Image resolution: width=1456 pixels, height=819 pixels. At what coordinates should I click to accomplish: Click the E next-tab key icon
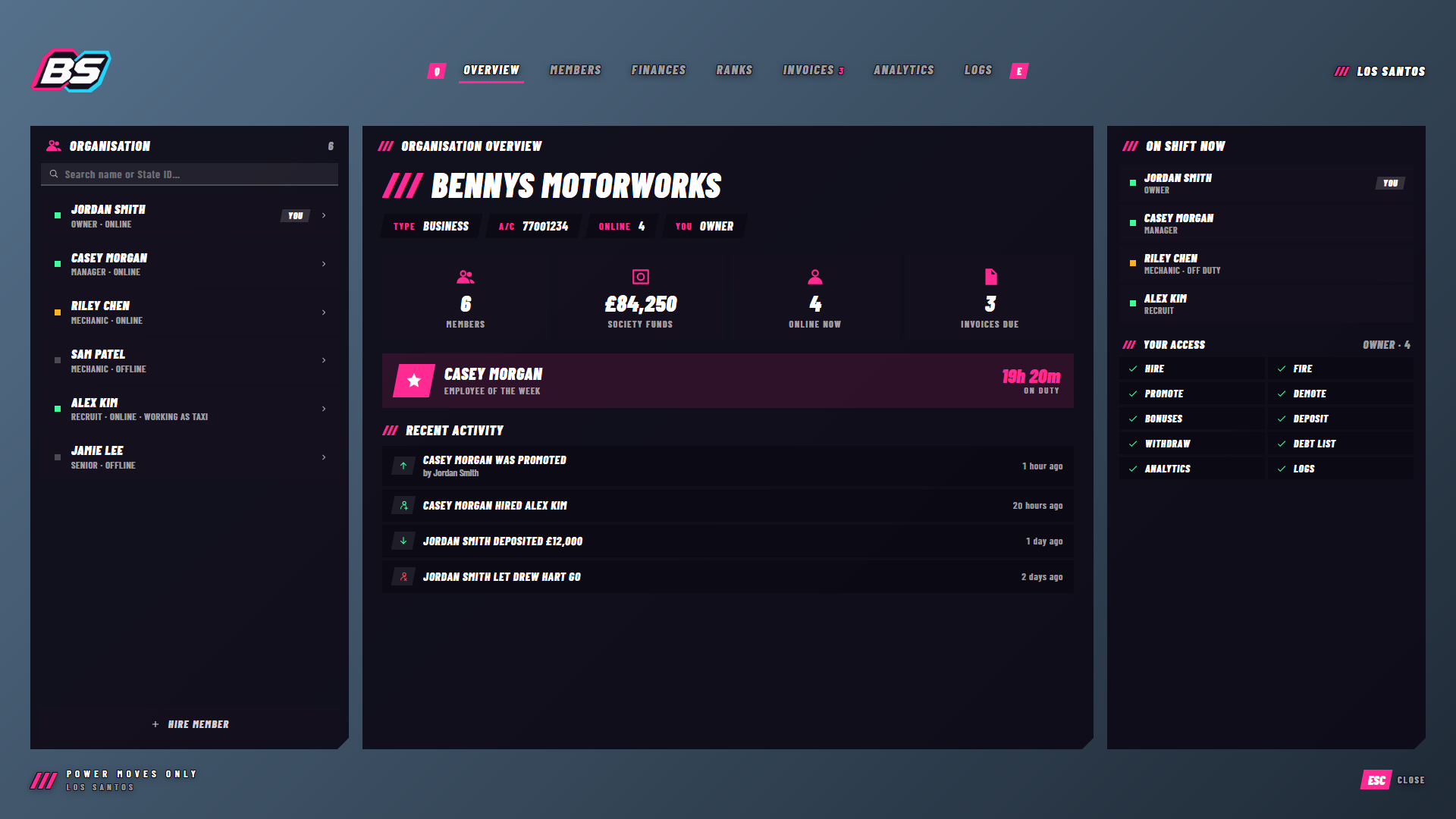click(x=1019, y=71)
